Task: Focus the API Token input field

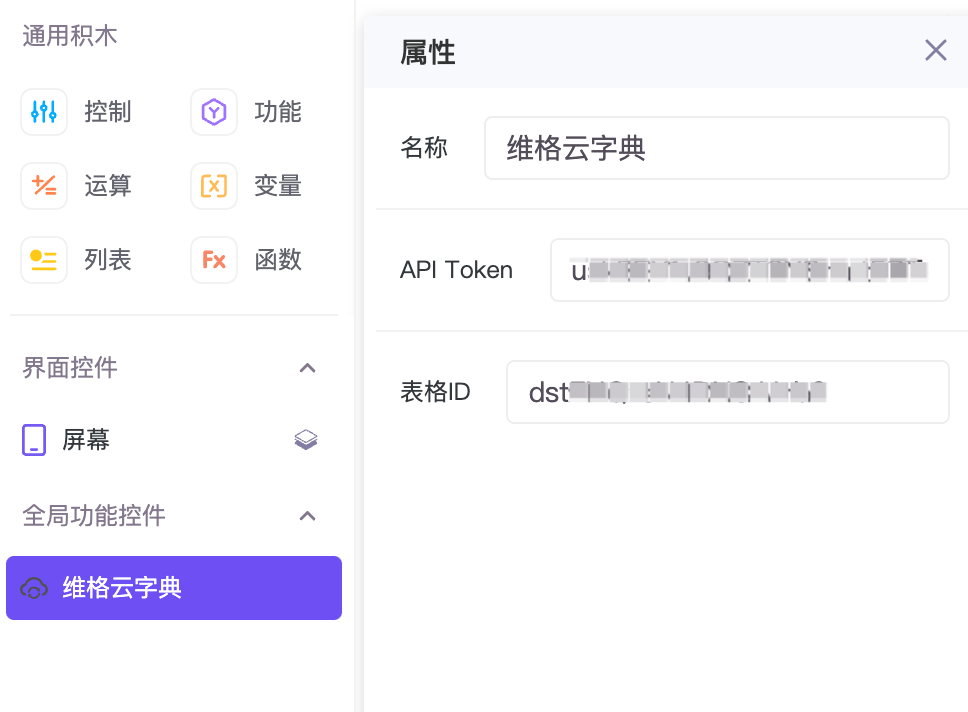Action: [x=749, y=270]
